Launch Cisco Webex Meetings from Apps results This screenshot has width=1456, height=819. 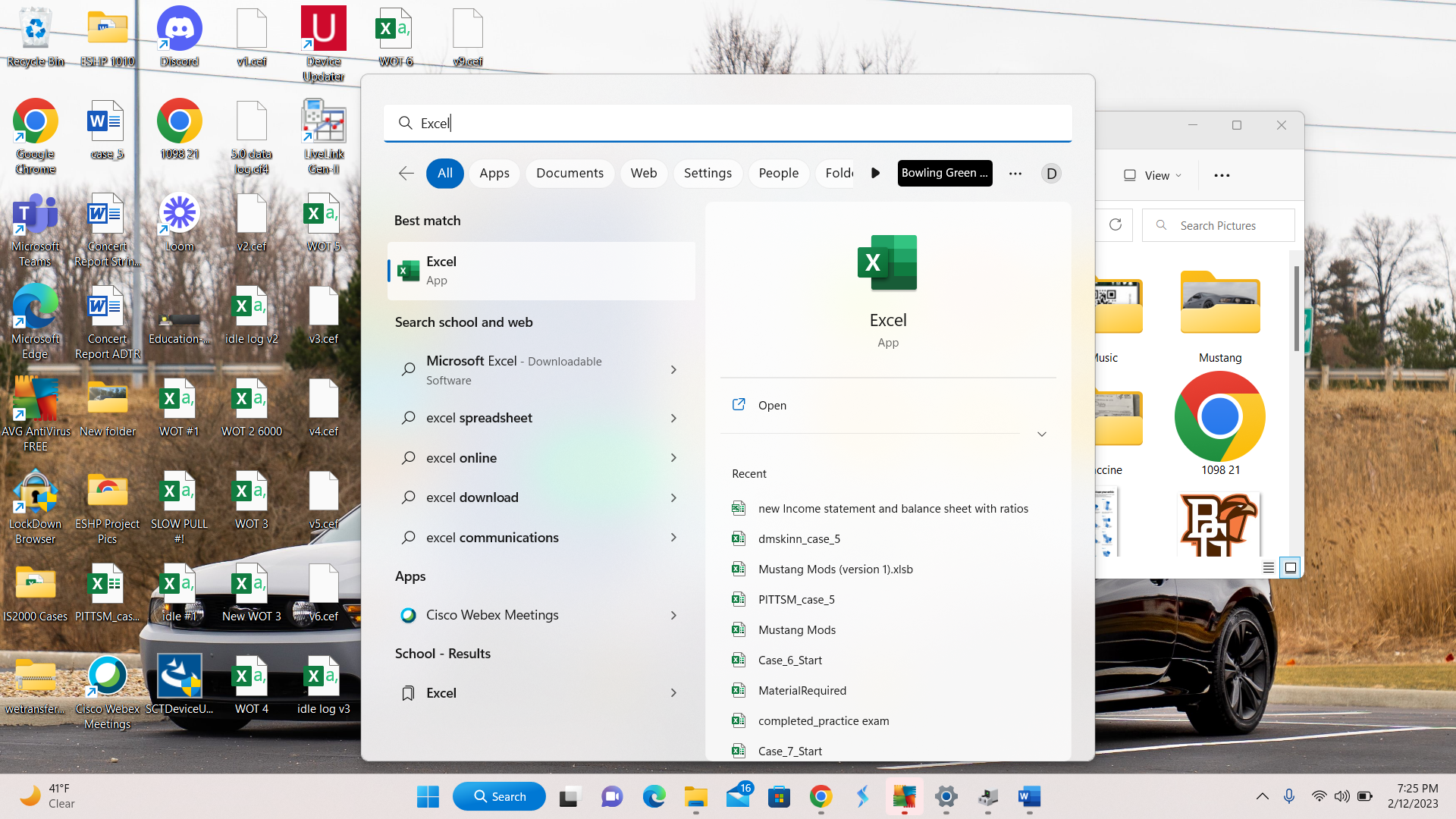pos(493,615)
